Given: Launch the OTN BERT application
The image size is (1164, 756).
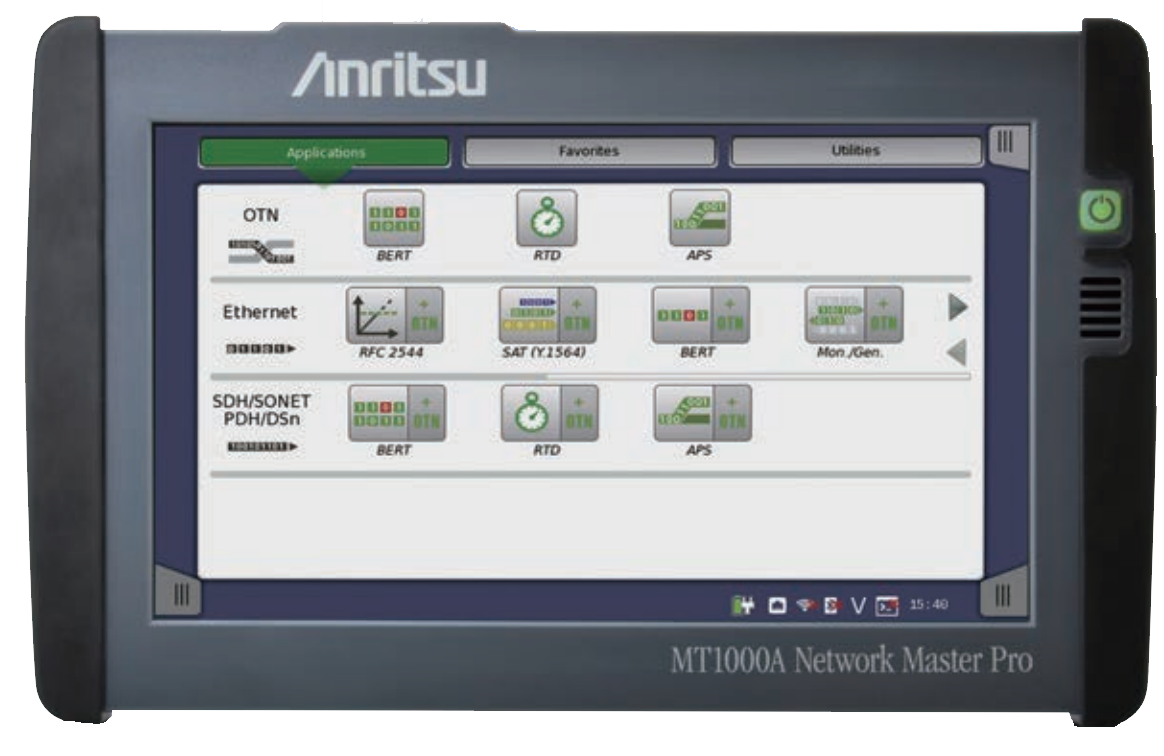Looking at the screenshot, I should (393, 218).
